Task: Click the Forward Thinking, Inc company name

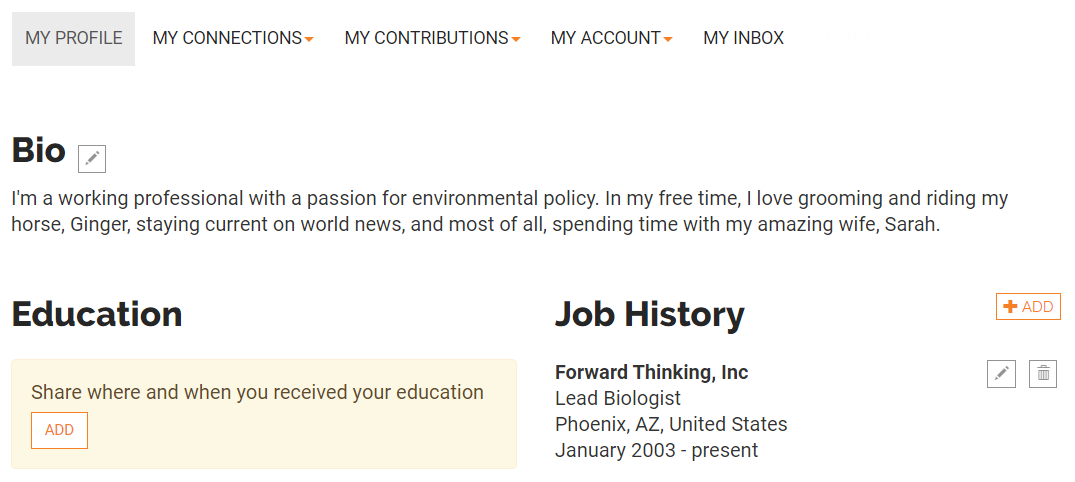Action: [651, 372]
